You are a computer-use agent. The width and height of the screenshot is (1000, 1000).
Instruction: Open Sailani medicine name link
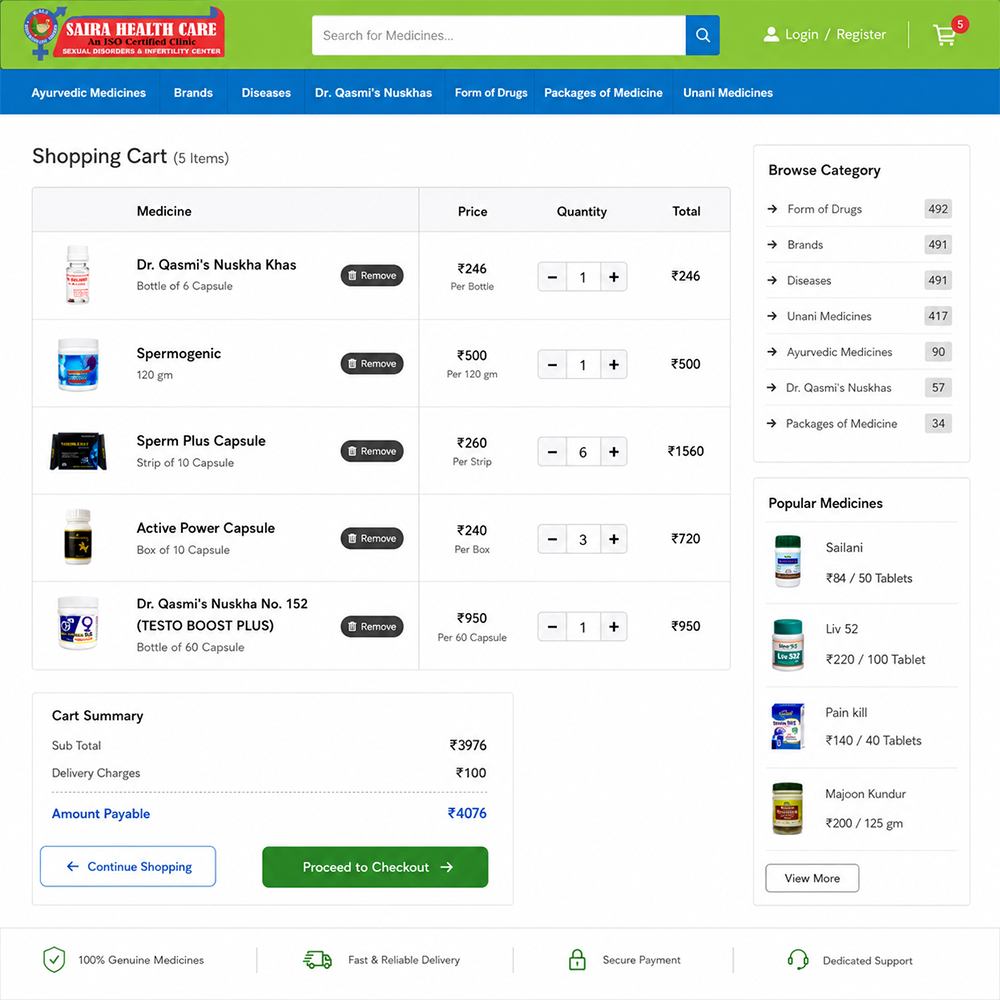pyautogui.click(x=844, y=547)
